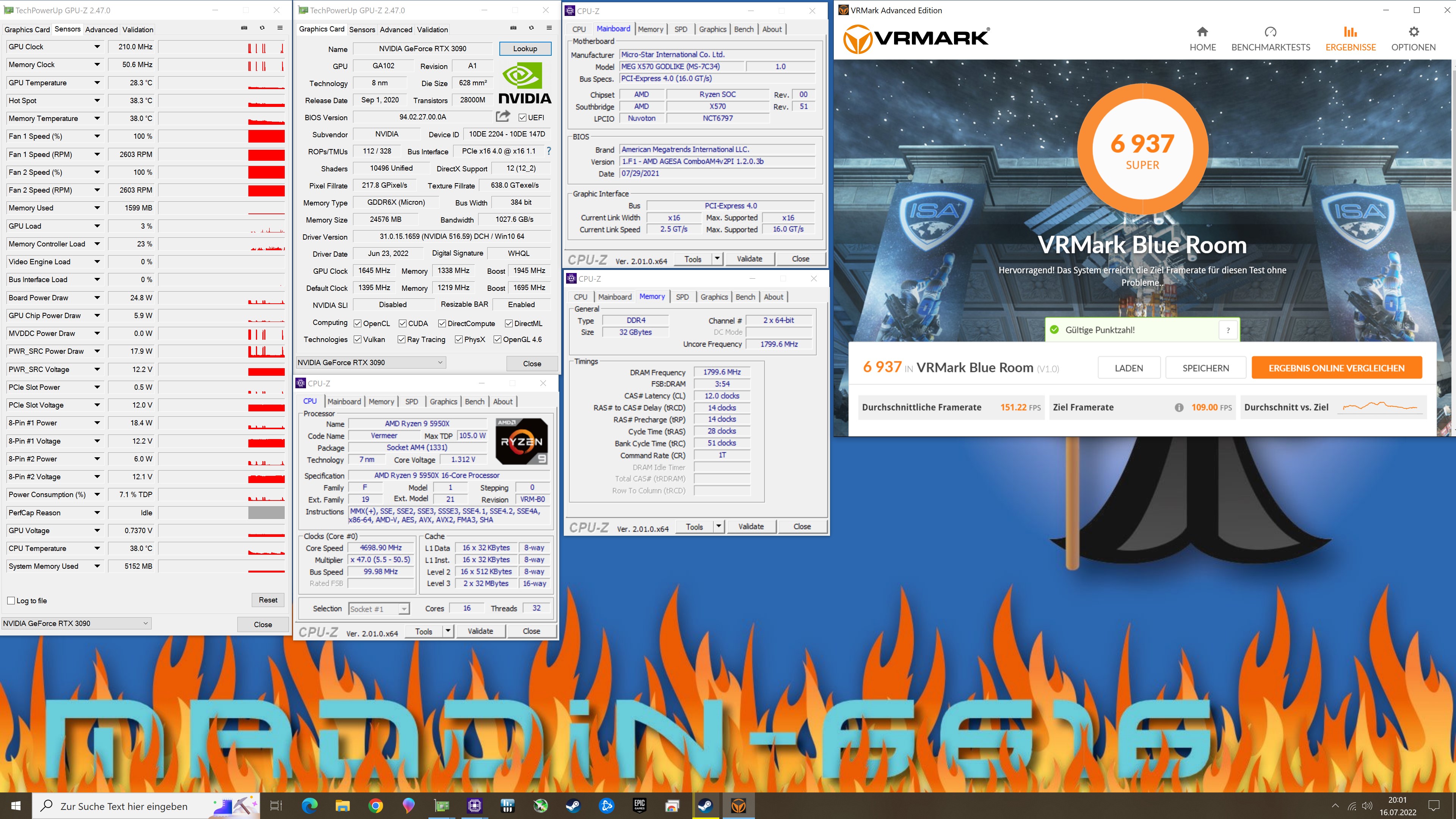Click the Fan 1 Speed (%) graph bar
This screenshot has width=1456, height=819.
[x=266, y=136]
